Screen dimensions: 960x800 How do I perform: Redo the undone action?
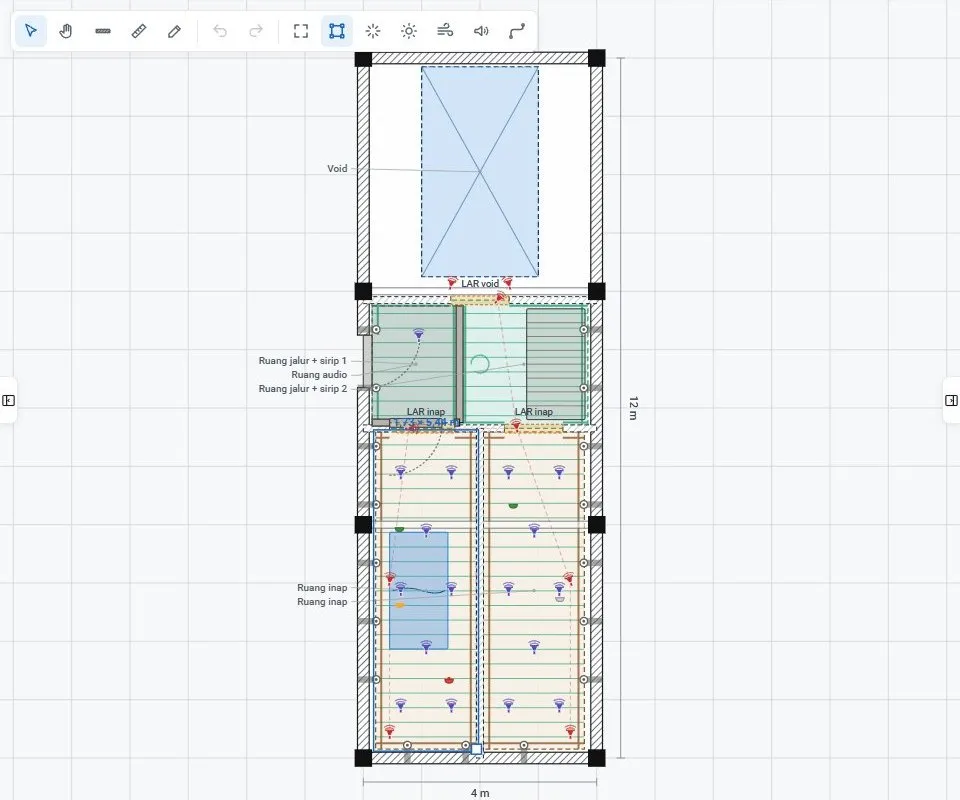(x=256, y=31)
